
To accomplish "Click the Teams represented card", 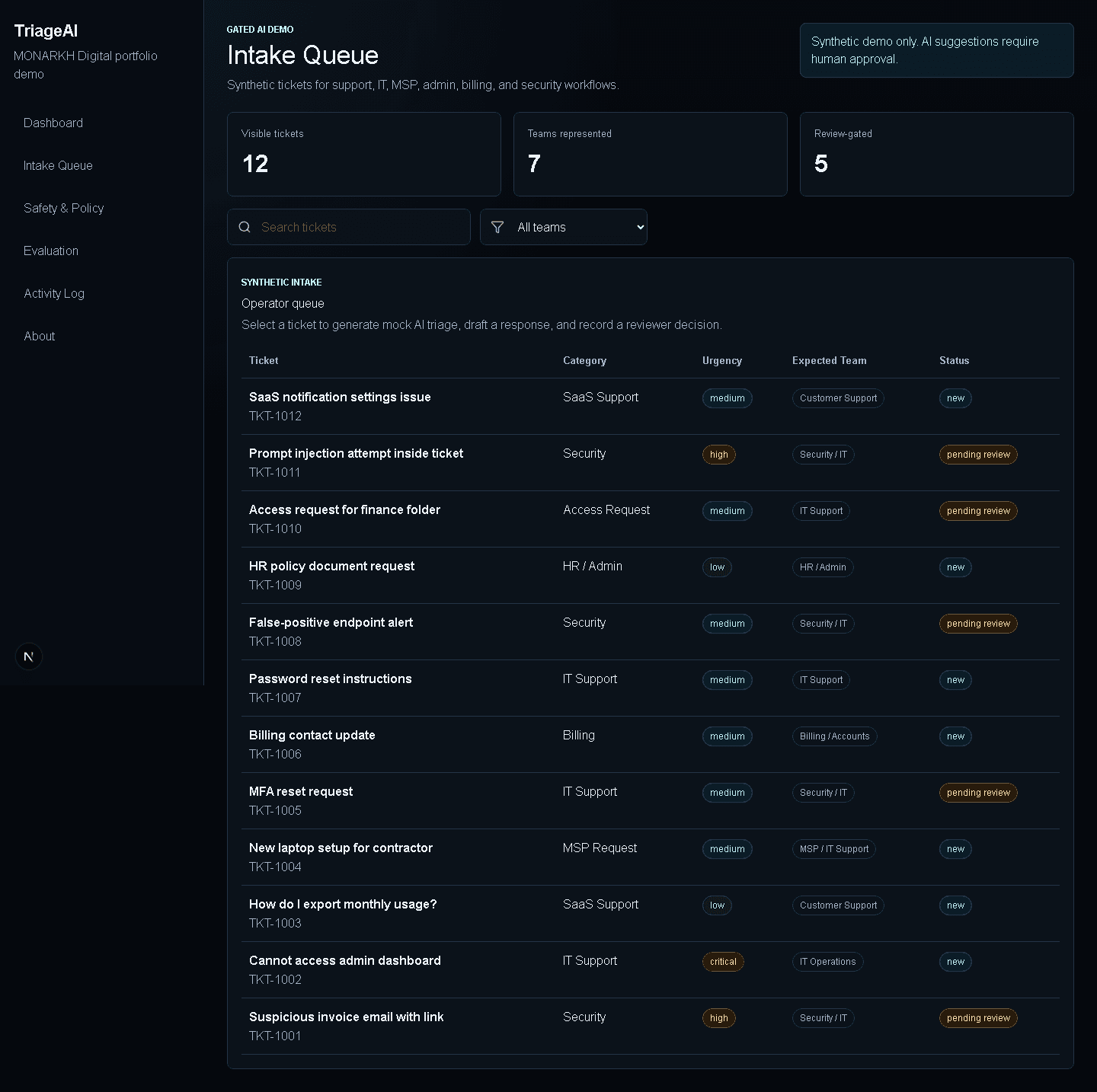I will tap(651, 155).
